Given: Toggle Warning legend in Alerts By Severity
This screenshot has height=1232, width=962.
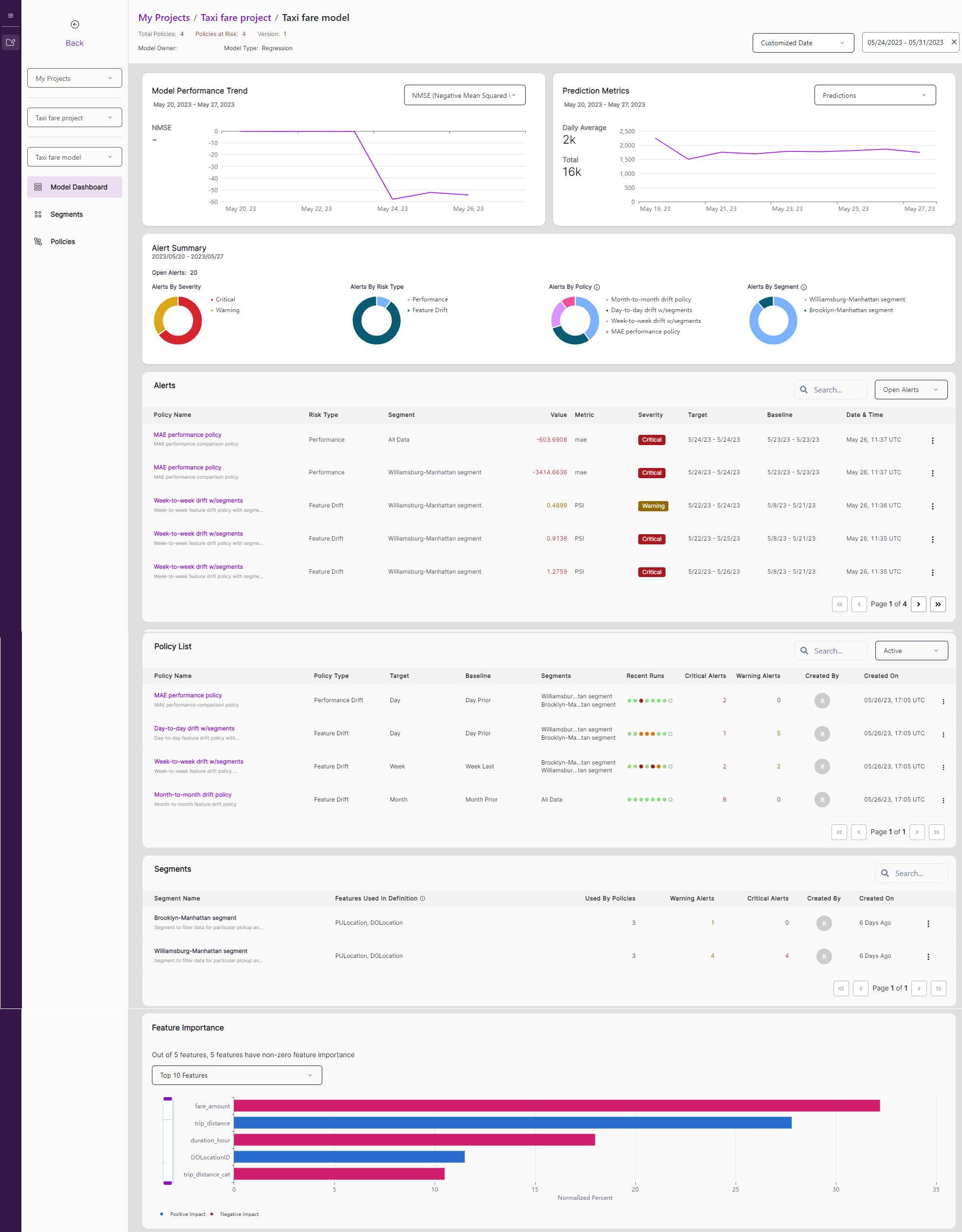Looking at the screenshot, I should [225, 310].
